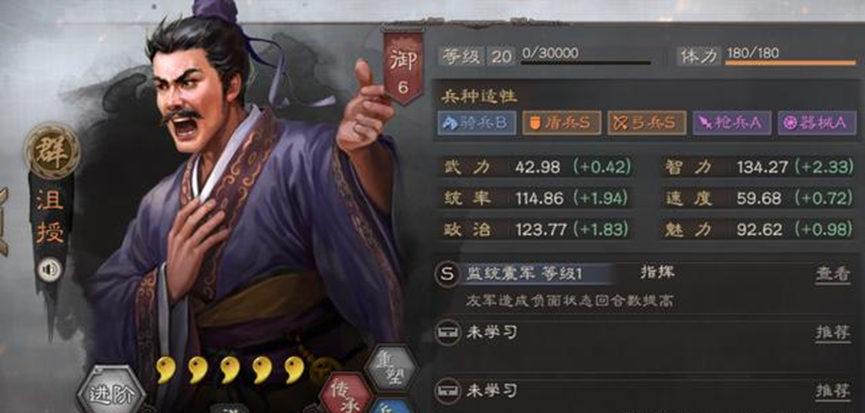Select the first empty skill slot icon
This screenshot has width=865, height=413.
[x=446, y=332]
